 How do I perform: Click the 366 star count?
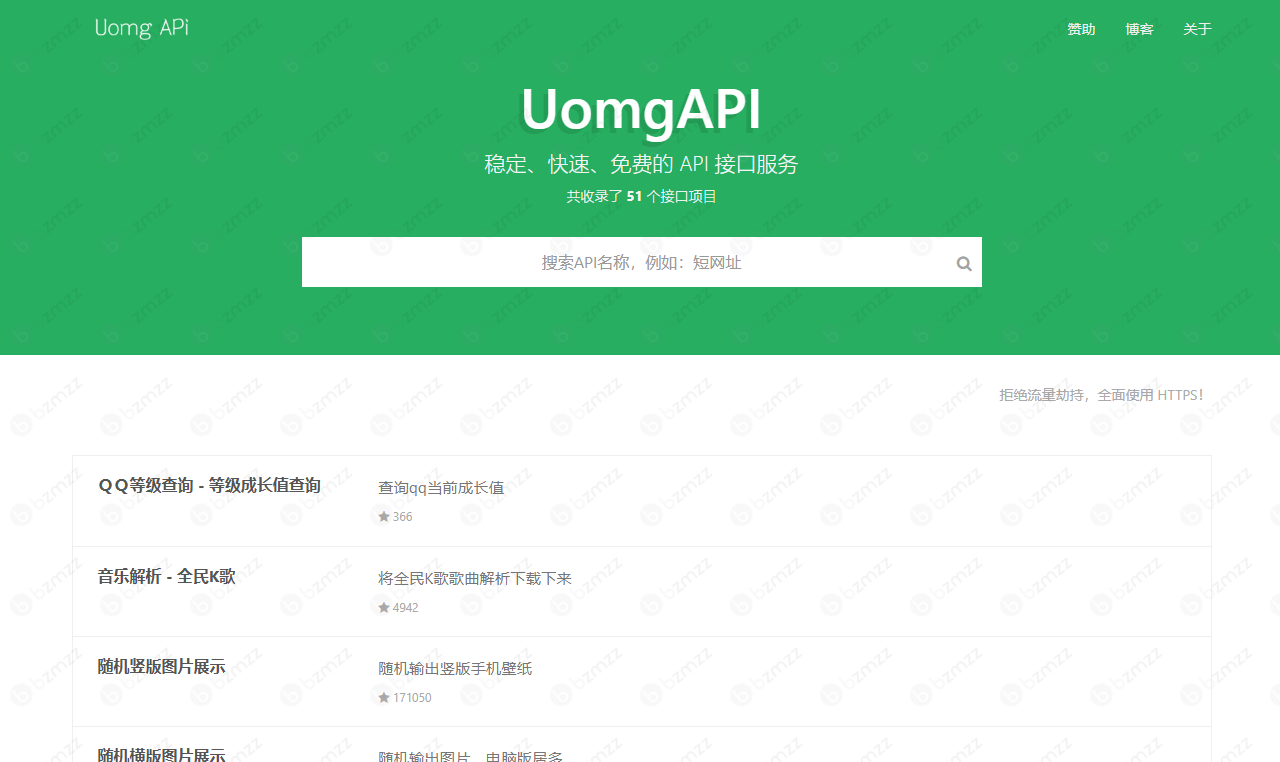pos(402,517)
